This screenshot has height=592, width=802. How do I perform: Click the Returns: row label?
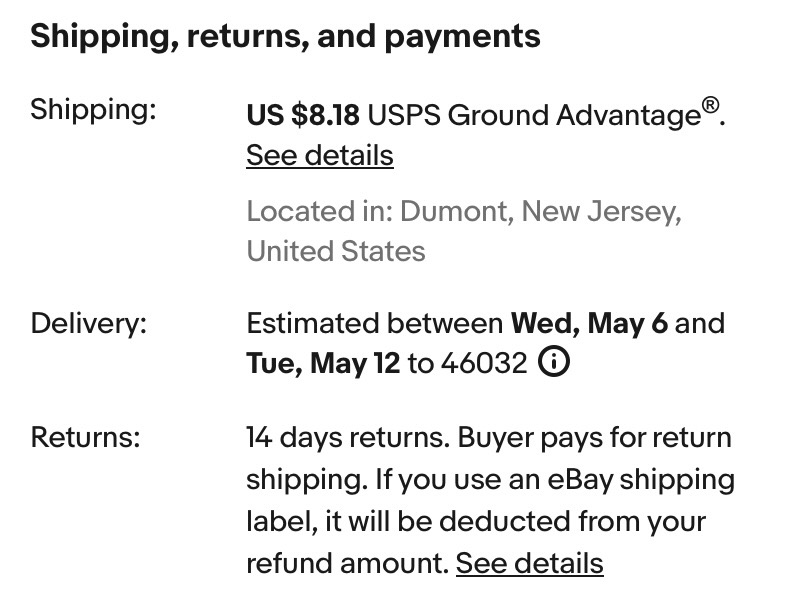pos(85,437)
